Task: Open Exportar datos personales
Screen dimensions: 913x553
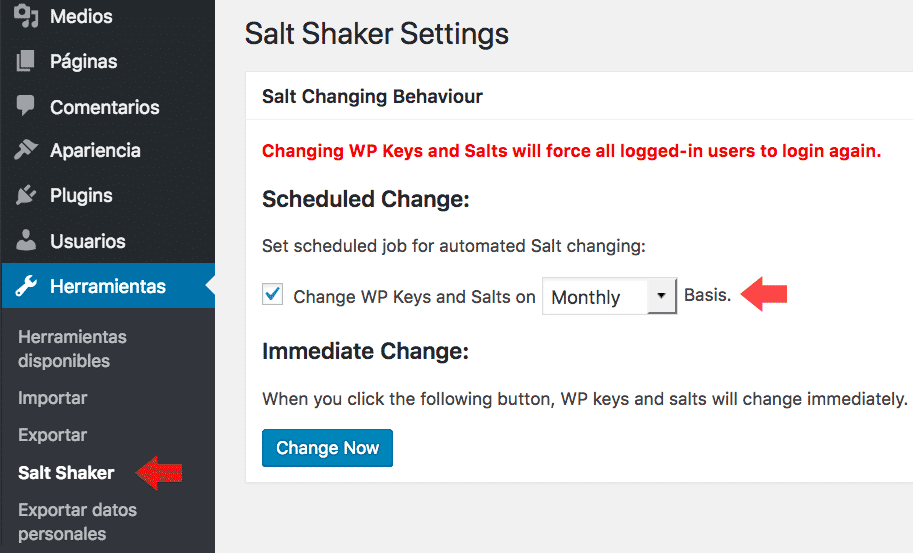Action: [77, 522]
